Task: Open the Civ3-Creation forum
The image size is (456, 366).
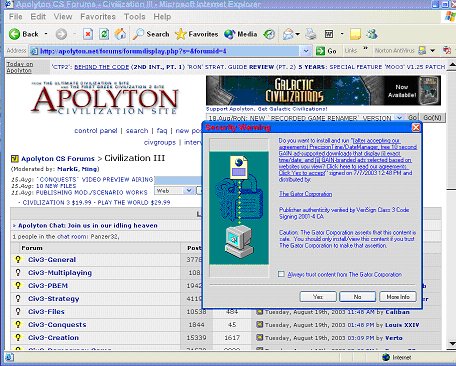Action: click(53, 338)
